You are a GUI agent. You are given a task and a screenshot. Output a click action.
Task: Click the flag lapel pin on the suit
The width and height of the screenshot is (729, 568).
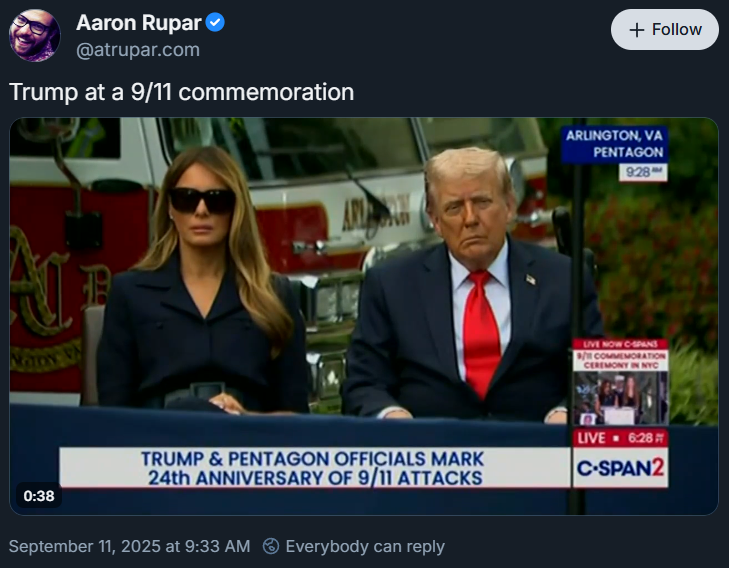[x=530, y=279]
